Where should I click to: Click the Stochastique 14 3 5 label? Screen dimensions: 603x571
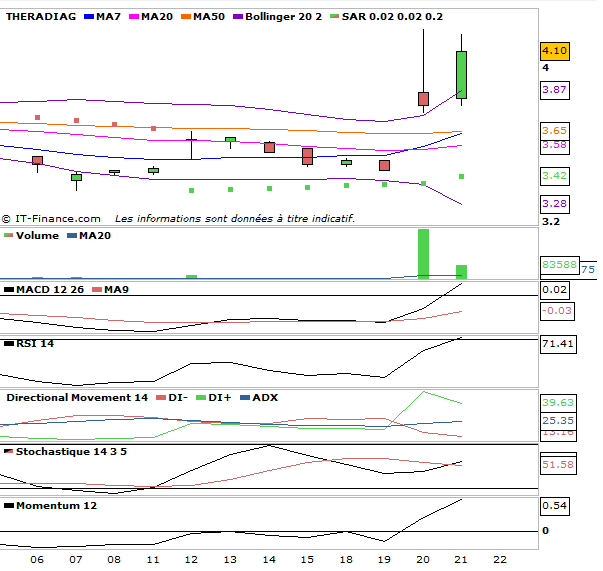[71, 451]
